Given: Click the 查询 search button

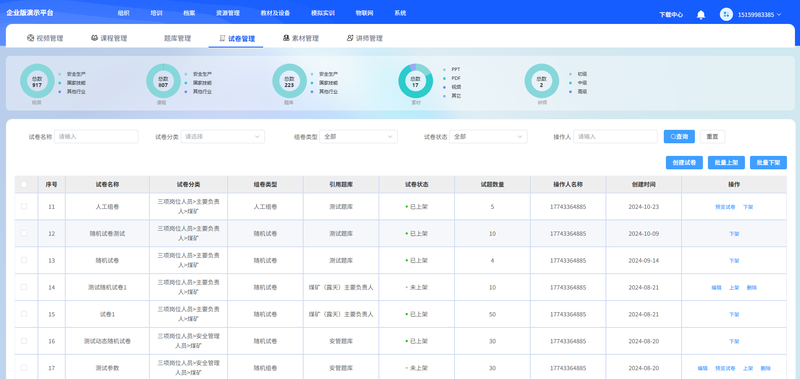Looking at the screenshot, I should coord(679,137).
